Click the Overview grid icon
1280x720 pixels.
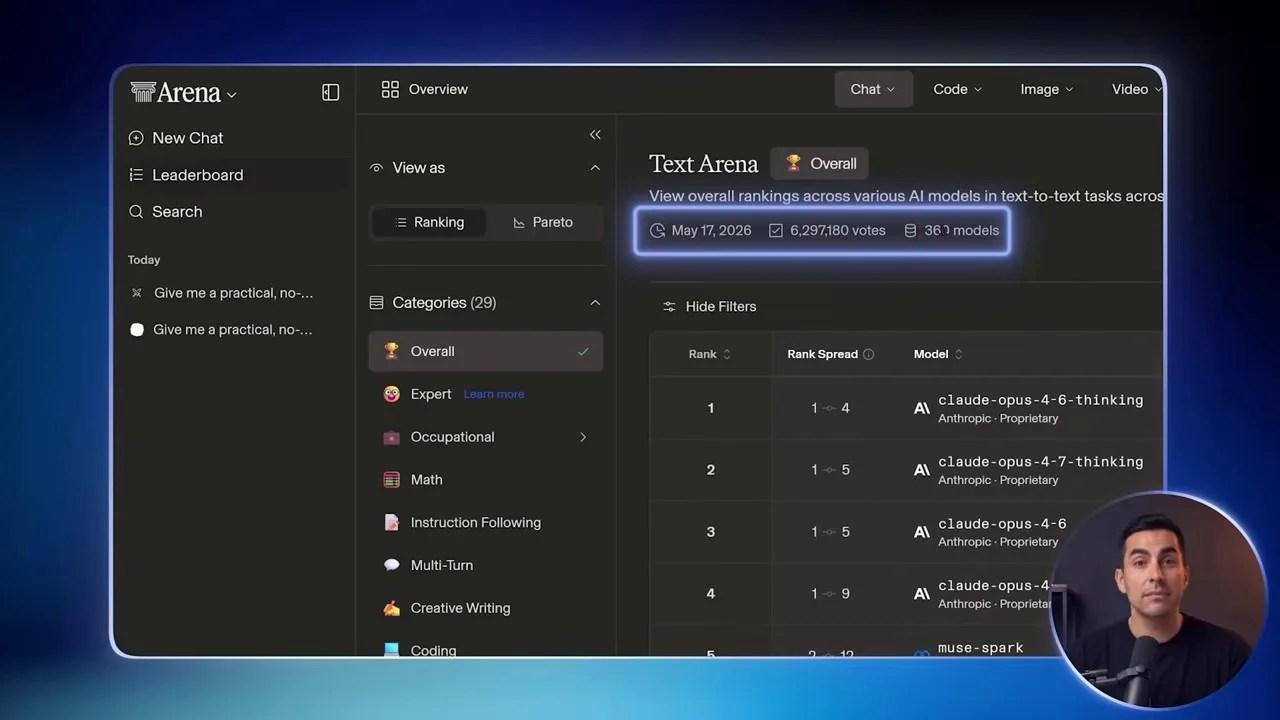click(390, 89)
